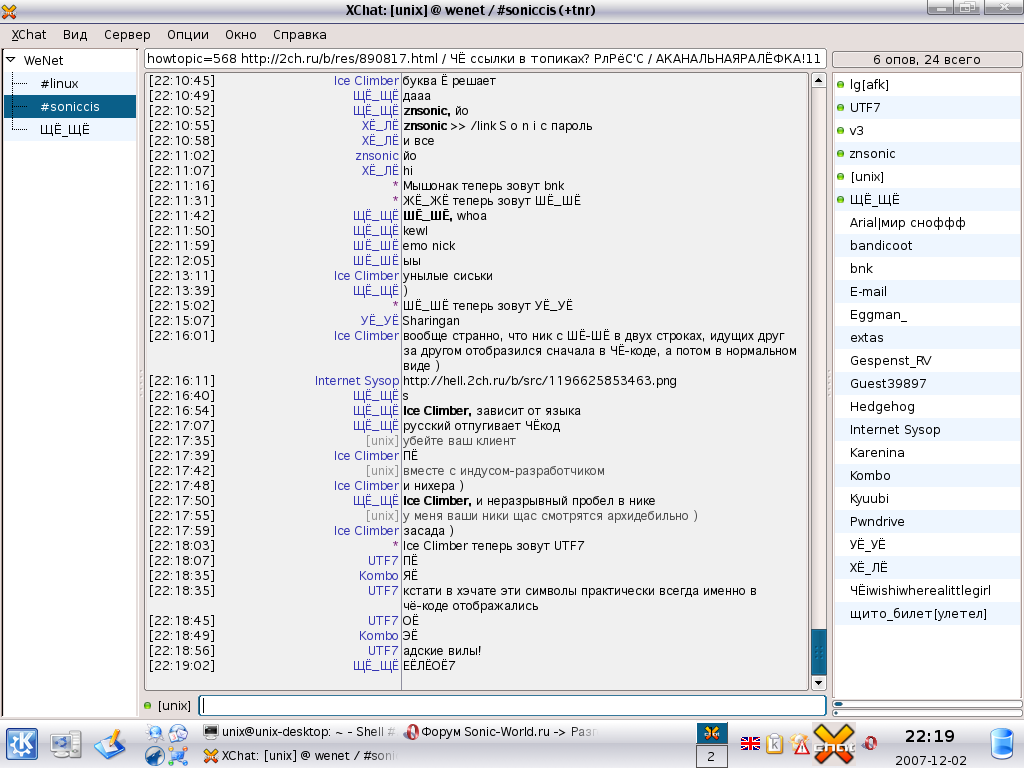This screenshot has width=1024, height=768.
Task: Click the [unix] nick button beside input
Action: [174, 705]
